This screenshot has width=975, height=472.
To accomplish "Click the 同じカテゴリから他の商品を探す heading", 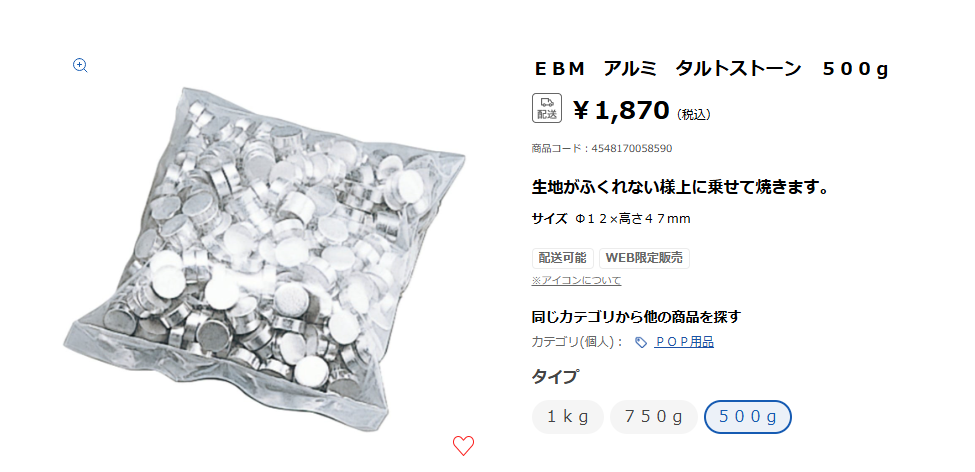I will pos(636,317).
